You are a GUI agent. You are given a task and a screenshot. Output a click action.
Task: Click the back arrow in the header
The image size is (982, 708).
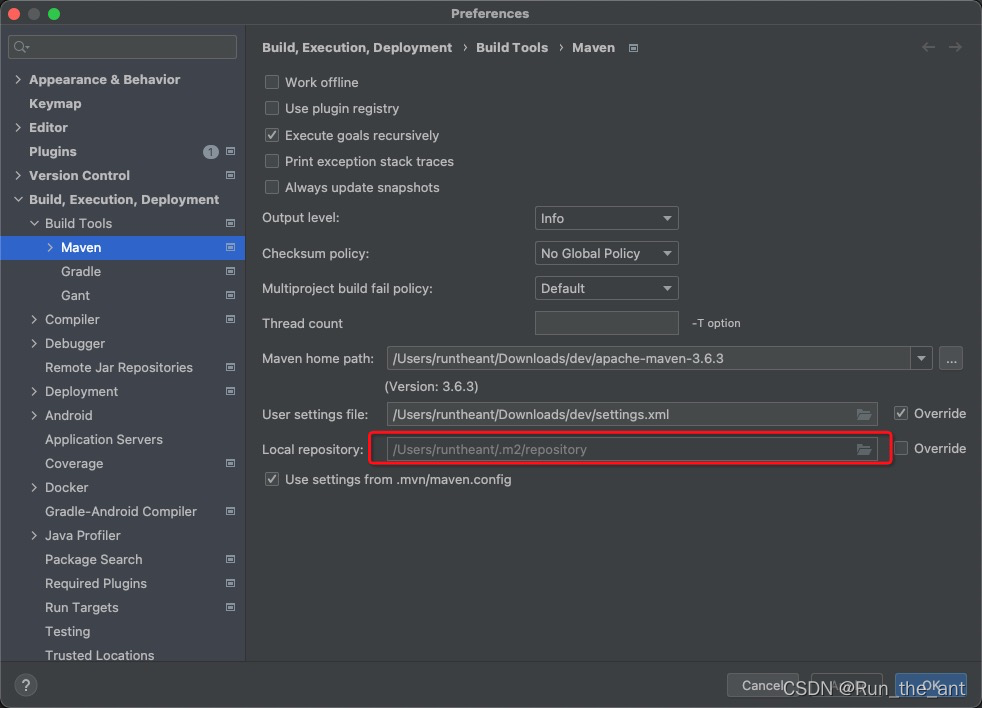tap(928, 47)
